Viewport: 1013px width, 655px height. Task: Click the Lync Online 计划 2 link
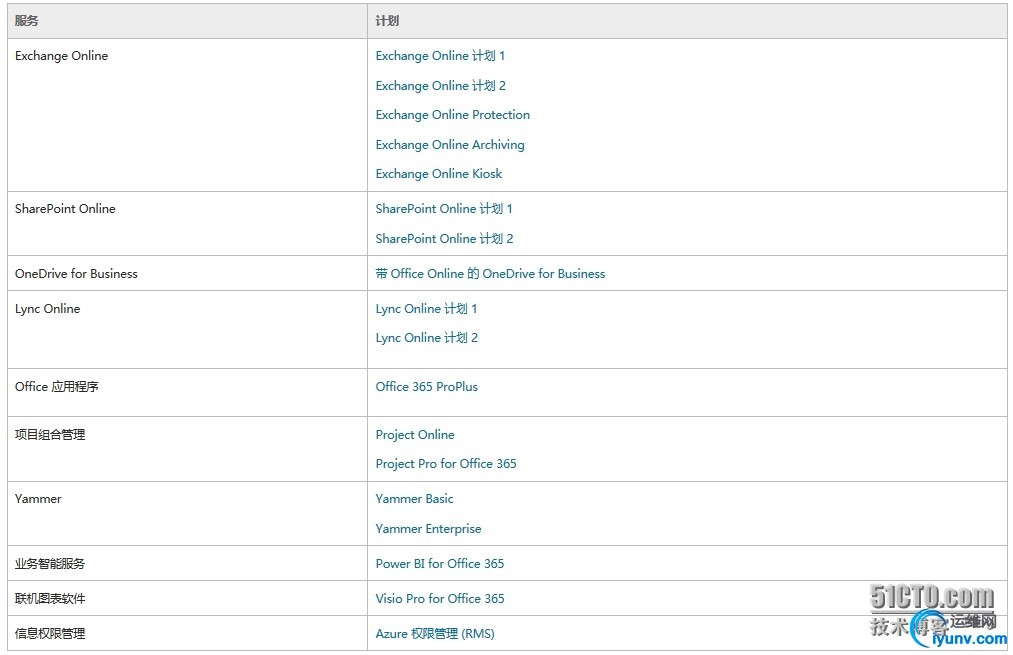(x=426, y=338)
